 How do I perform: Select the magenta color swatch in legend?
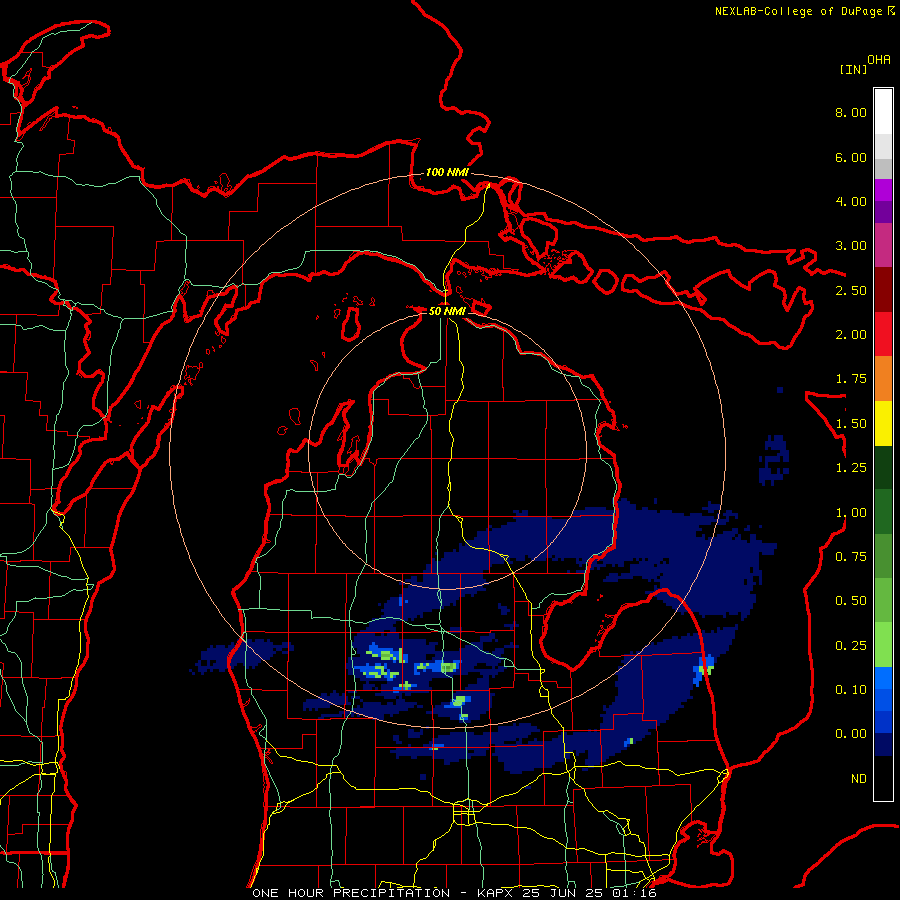[x=883, y=190]
